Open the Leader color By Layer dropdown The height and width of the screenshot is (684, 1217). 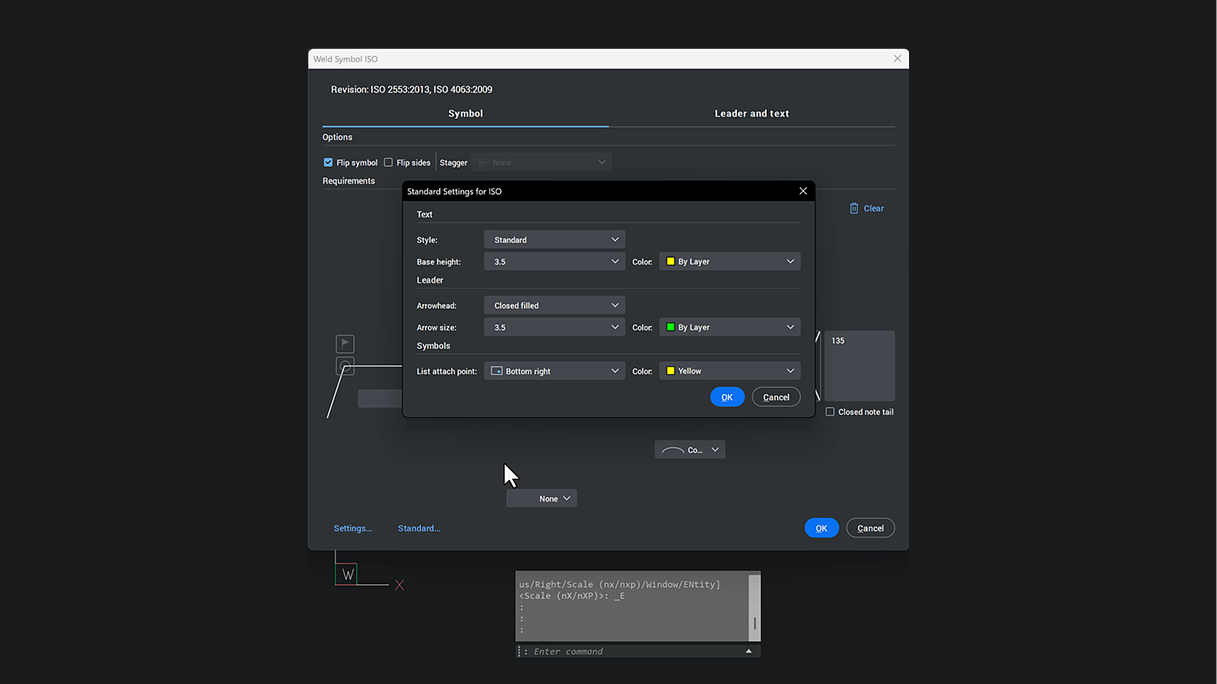point(730,327)
